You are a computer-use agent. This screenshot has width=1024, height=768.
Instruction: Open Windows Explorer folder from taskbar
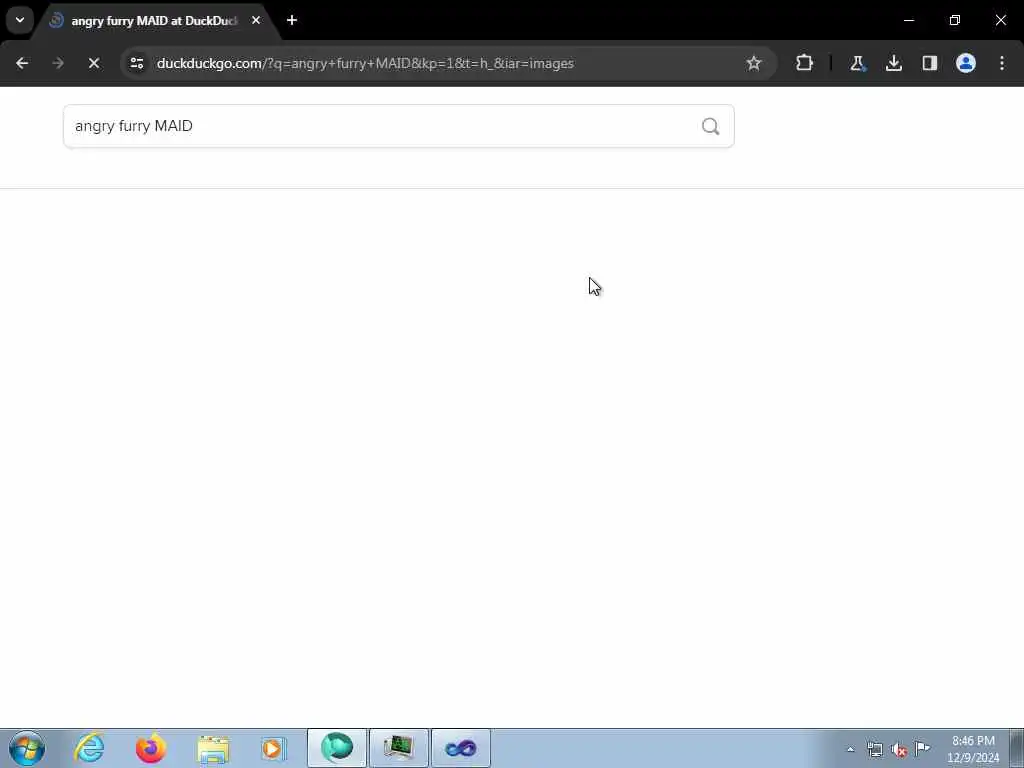(x=213, y=749)
